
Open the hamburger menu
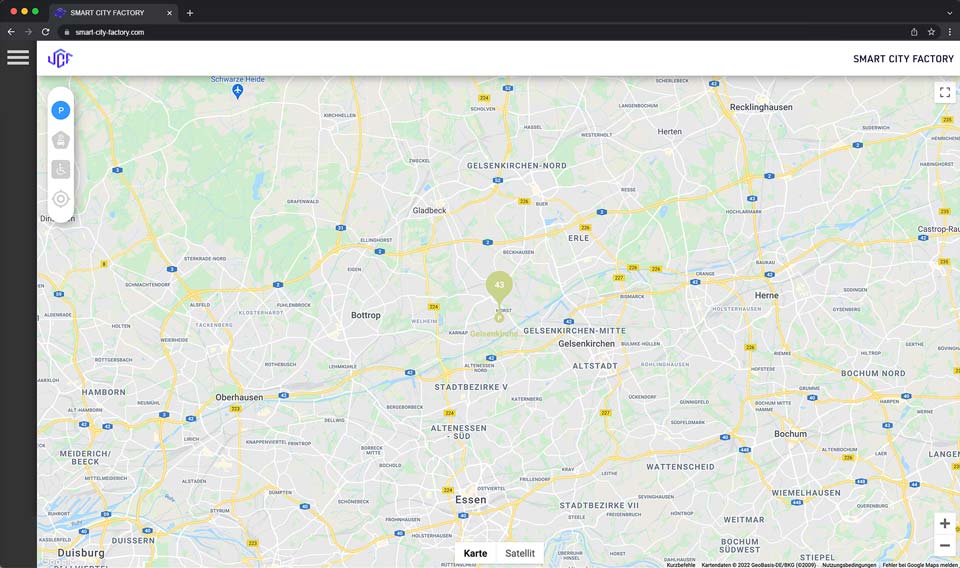[18, 58]
